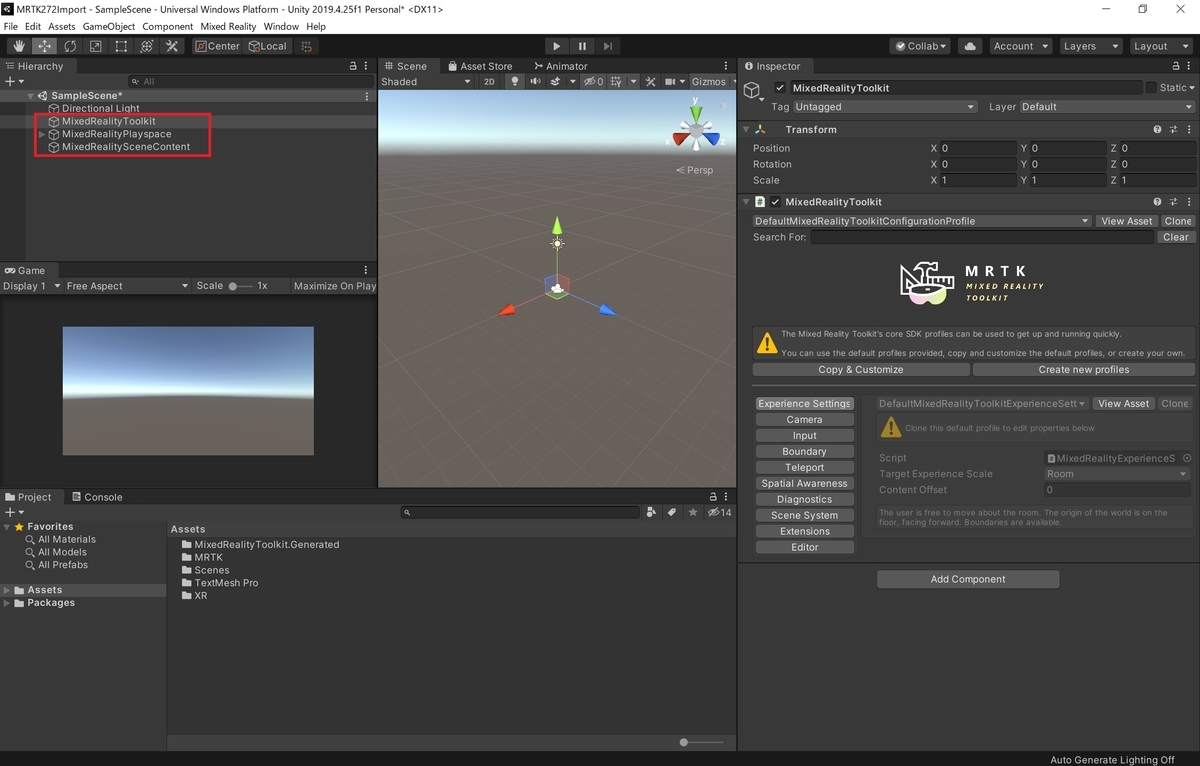Toggle 2D view mode in the scene
This screenshot has height=766, width=1200.
(x=489, y=81)
